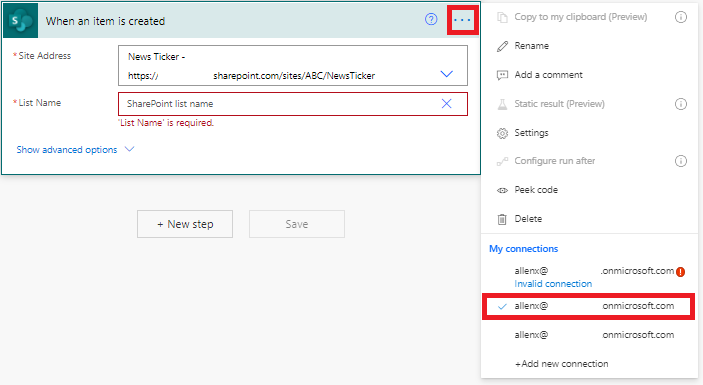The height and width of the screenshot is (385, 703).
Task: Click the List Name label
Action: click(x=39, y=103)
